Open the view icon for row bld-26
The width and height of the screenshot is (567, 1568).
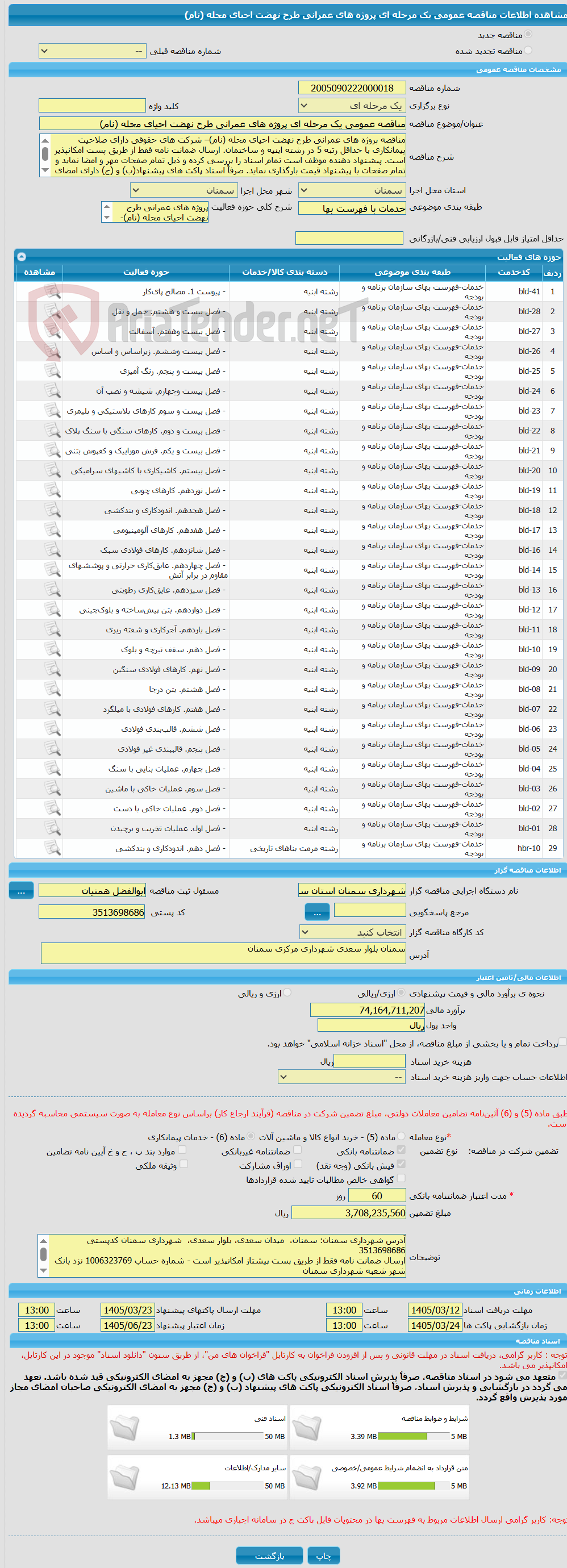tap(53, 351)
